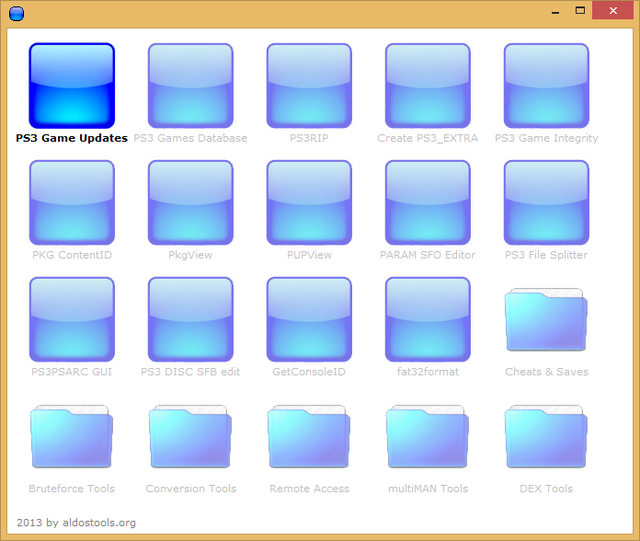Click the 'Remote Access' label

(309, 488)
